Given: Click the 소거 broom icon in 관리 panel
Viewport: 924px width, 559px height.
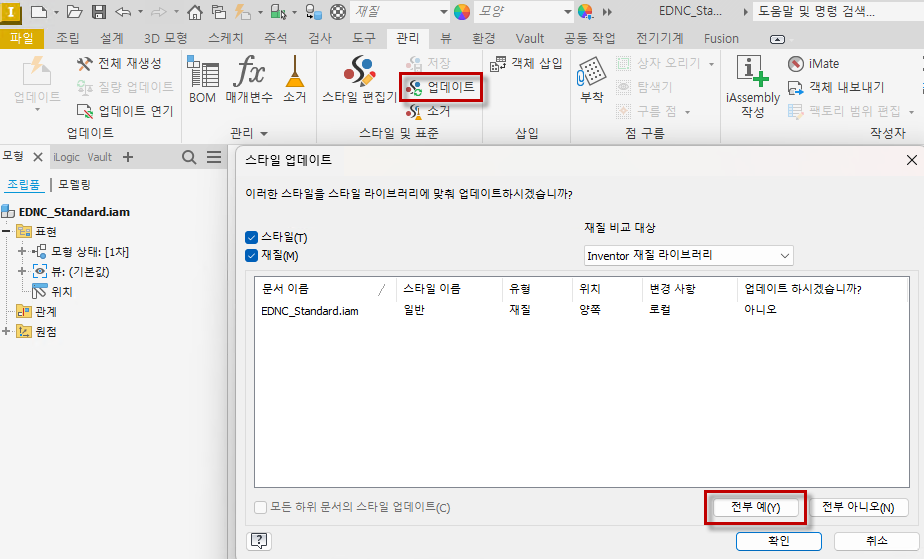Looking at the screenshot, I should [x=295, y=79].
